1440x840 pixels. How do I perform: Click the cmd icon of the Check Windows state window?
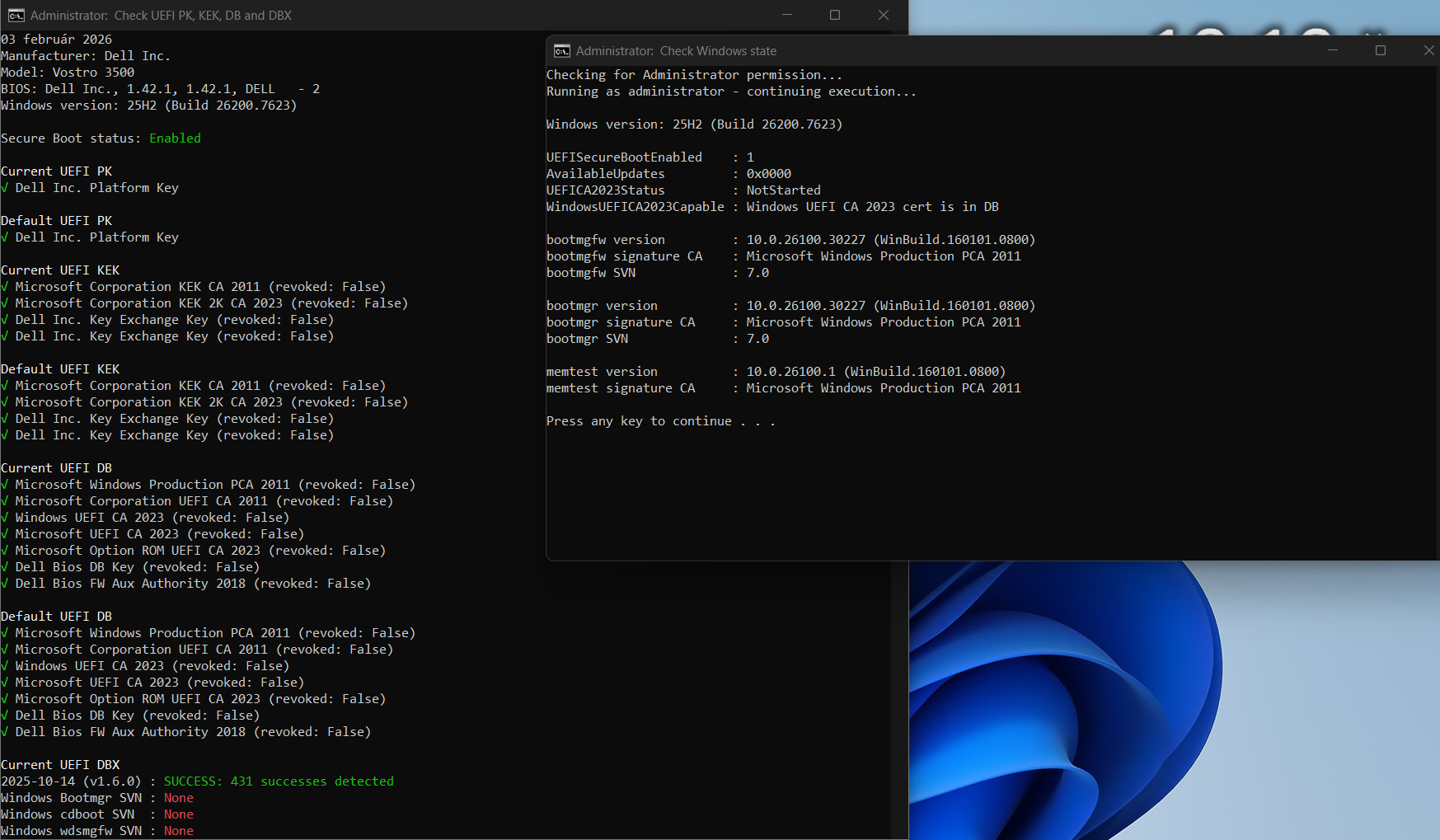562,50
